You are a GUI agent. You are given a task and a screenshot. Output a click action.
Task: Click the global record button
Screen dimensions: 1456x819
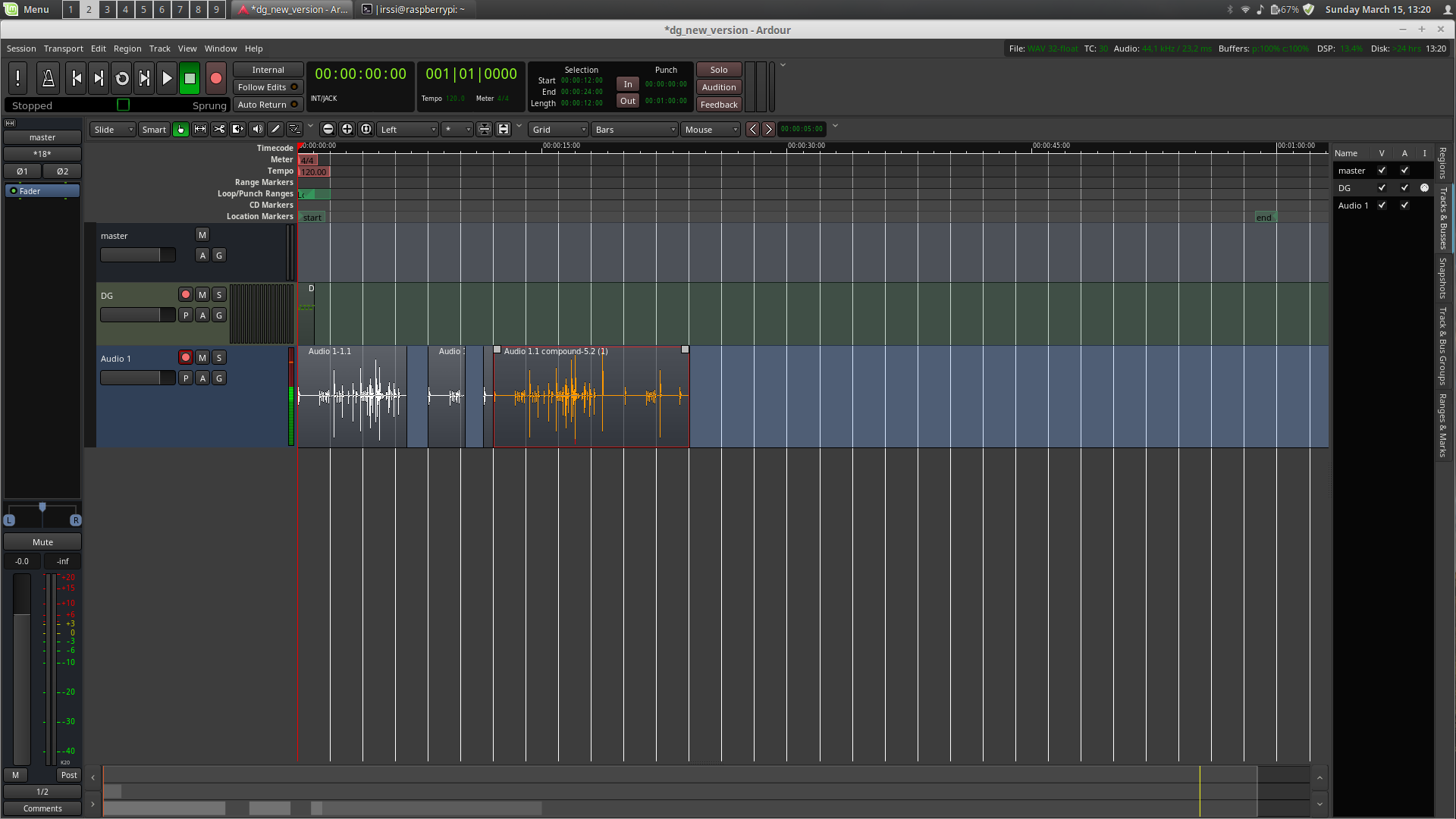[216, 78]
